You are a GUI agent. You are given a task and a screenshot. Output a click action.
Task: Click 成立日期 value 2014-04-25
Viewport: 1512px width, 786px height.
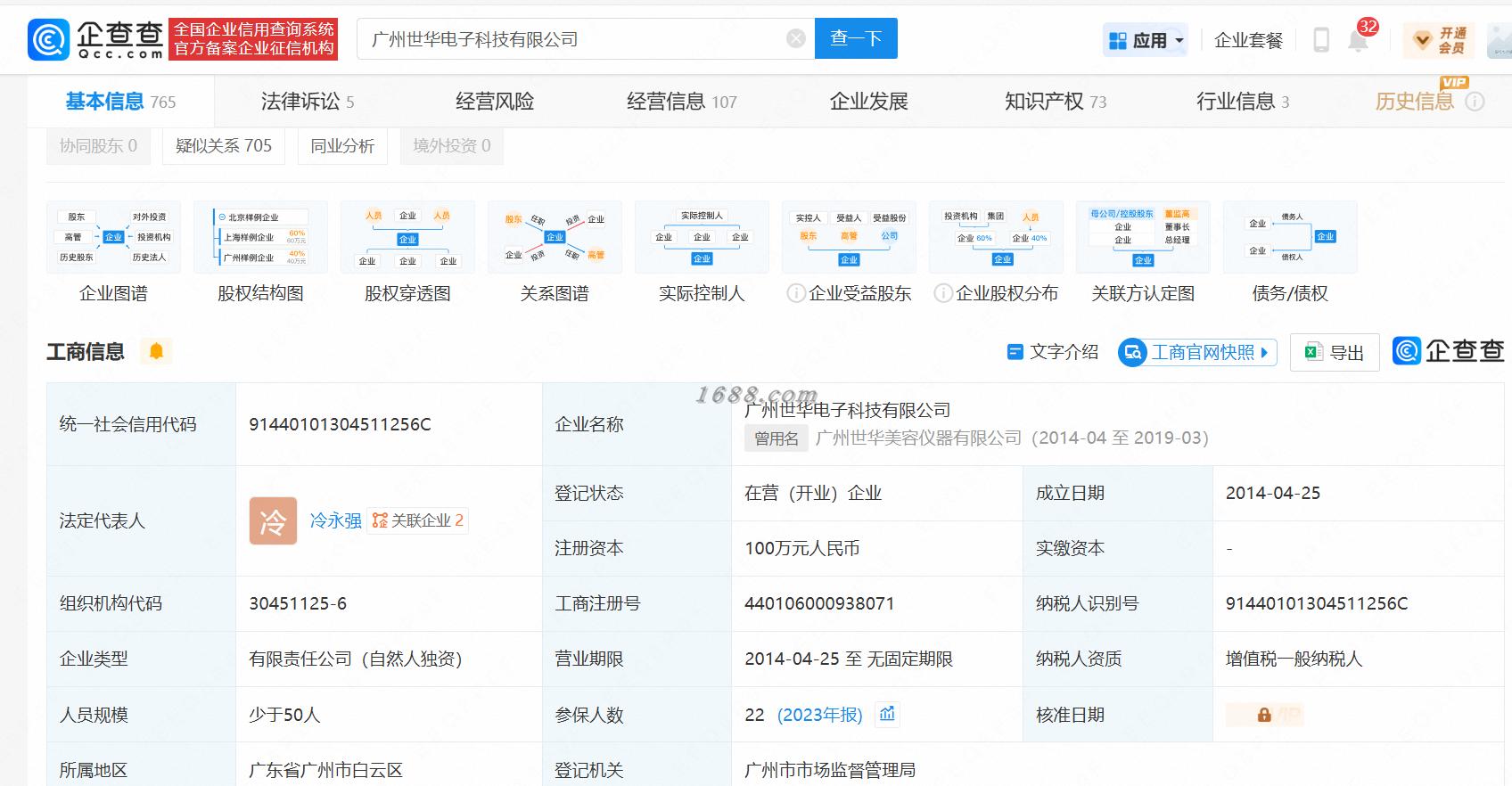(x=1273, y=493)
